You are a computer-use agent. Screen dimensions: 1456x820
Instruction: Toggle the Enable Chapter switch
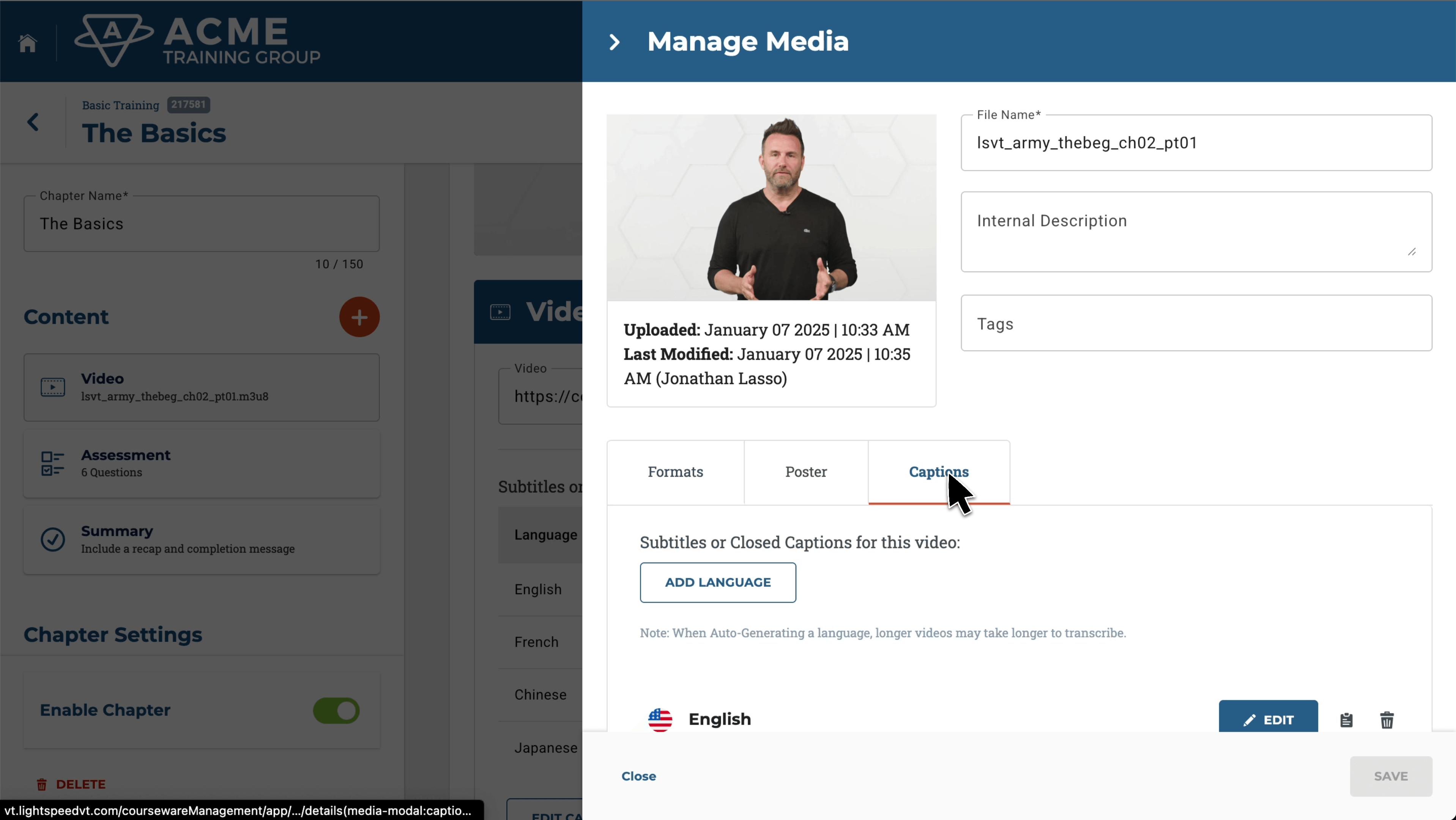[336, 710]
